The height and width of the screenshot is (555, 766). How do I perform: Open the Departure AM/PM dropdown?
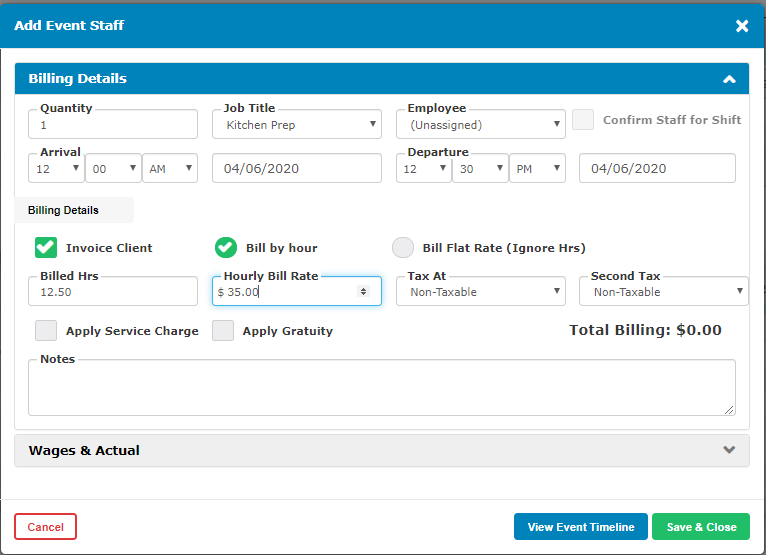point(537,169)
